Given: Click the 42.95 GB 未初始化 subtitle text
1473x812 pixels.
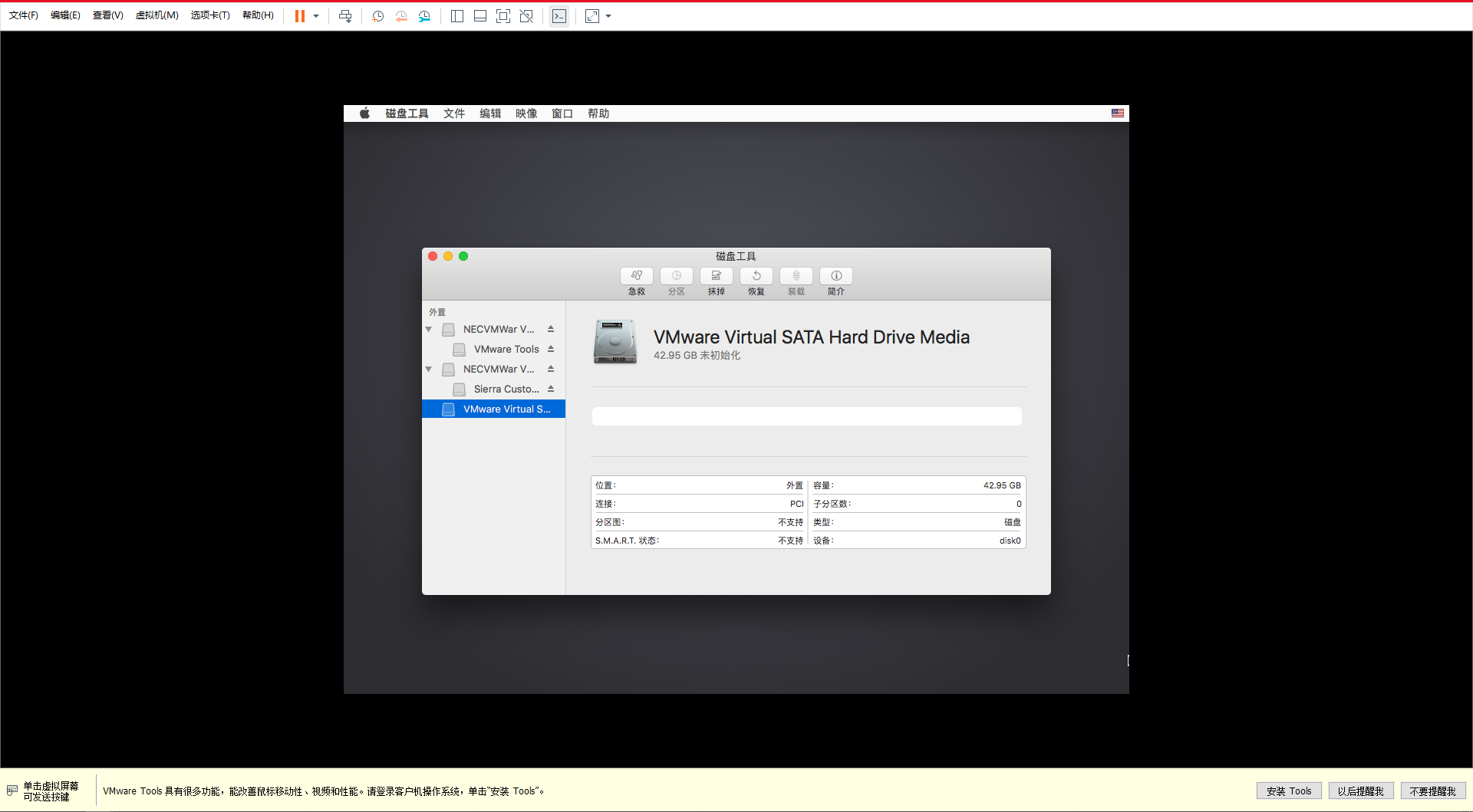Looking at the screenshot, I should (697, 356).
